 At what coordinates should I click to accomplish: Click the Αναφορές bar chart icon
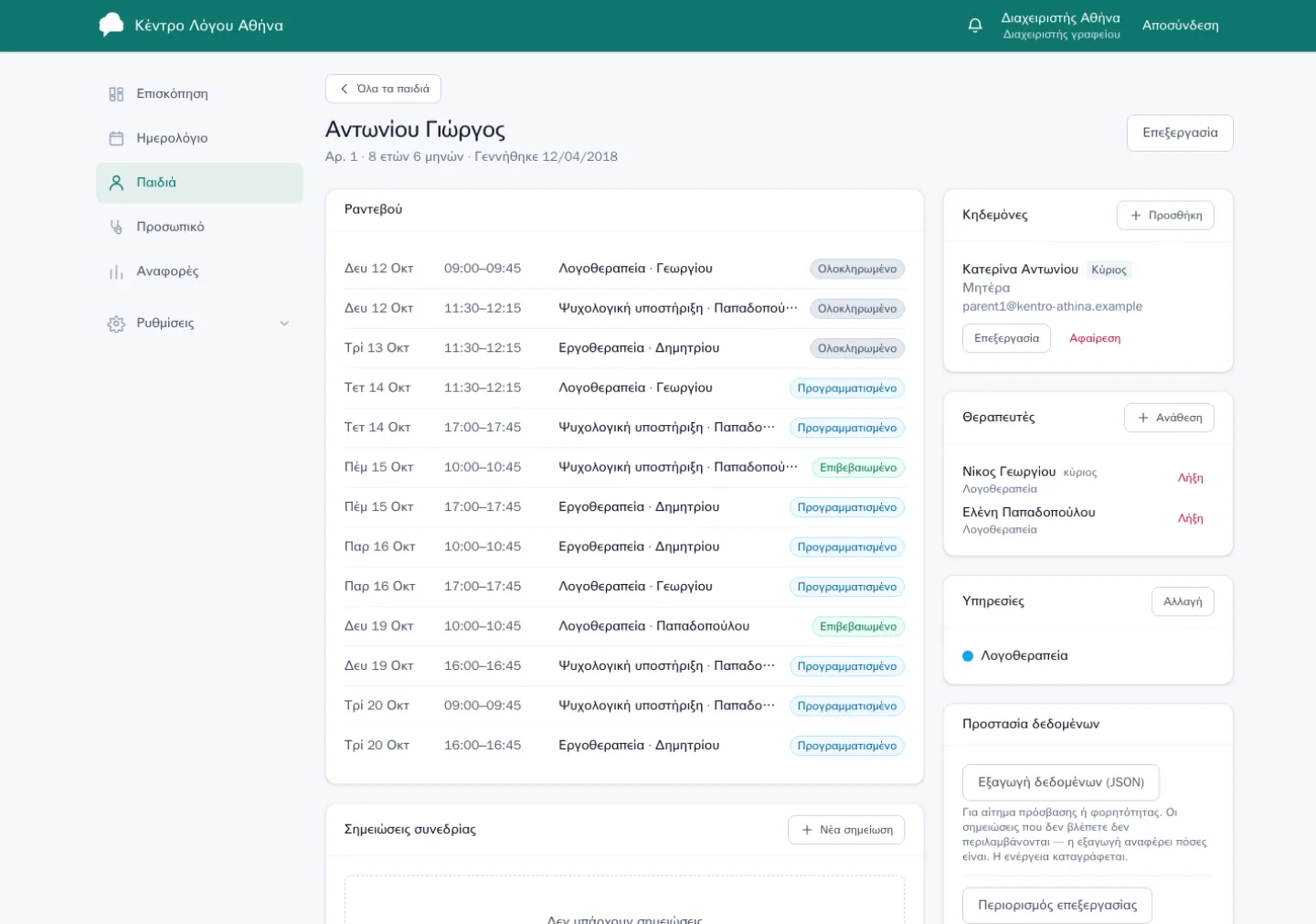point(116,271)
